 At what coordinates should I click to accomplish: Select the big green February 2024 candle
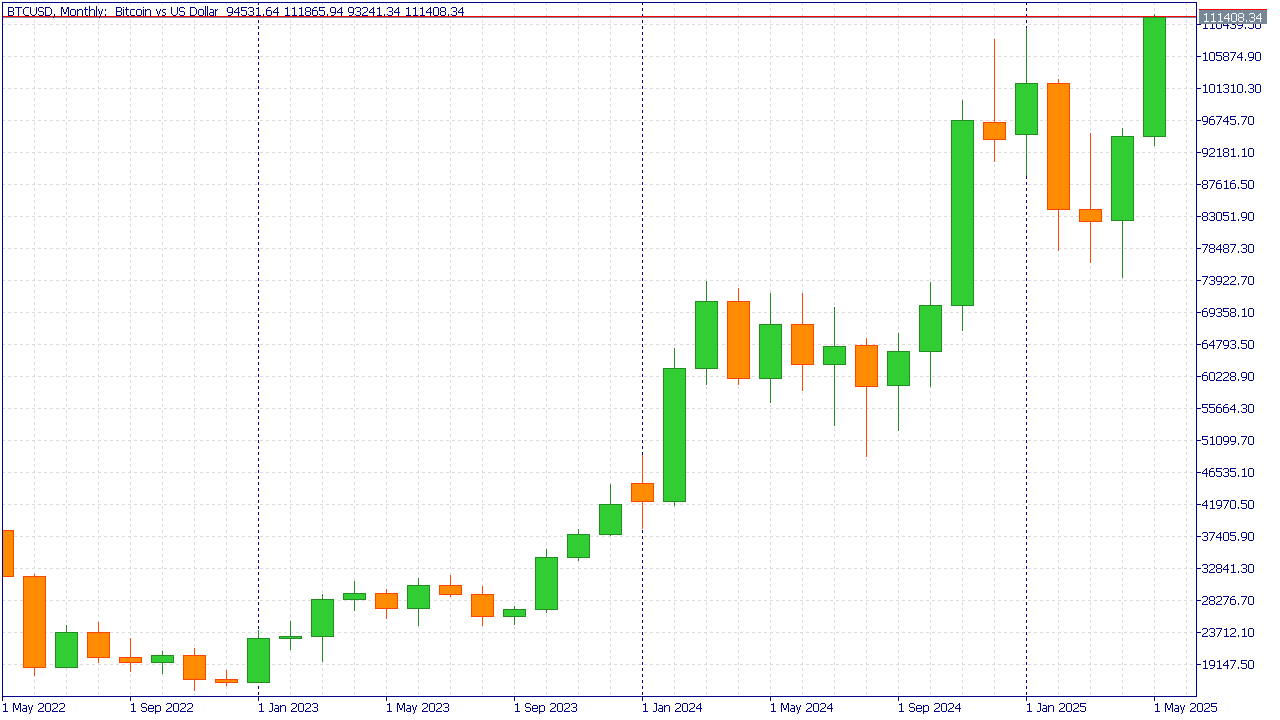[674, 434]
